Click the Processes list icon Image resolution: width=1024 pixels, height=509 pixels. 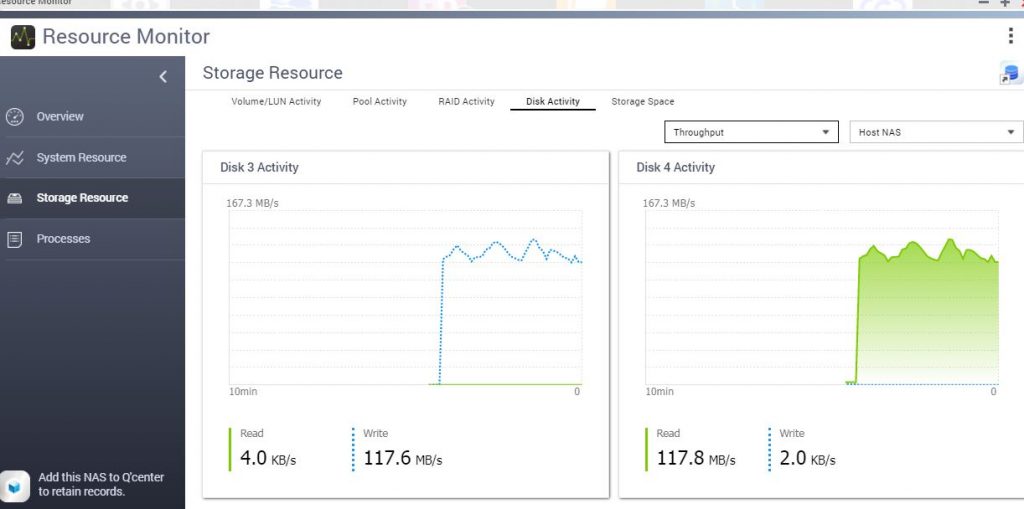pos(15,239)
